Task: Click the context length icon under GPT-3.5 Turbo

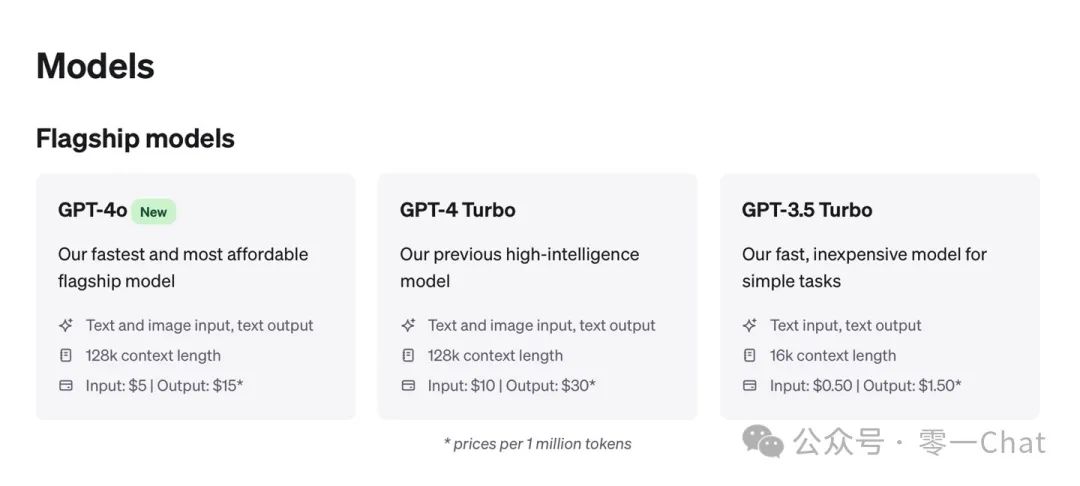Action: (750, 355)
